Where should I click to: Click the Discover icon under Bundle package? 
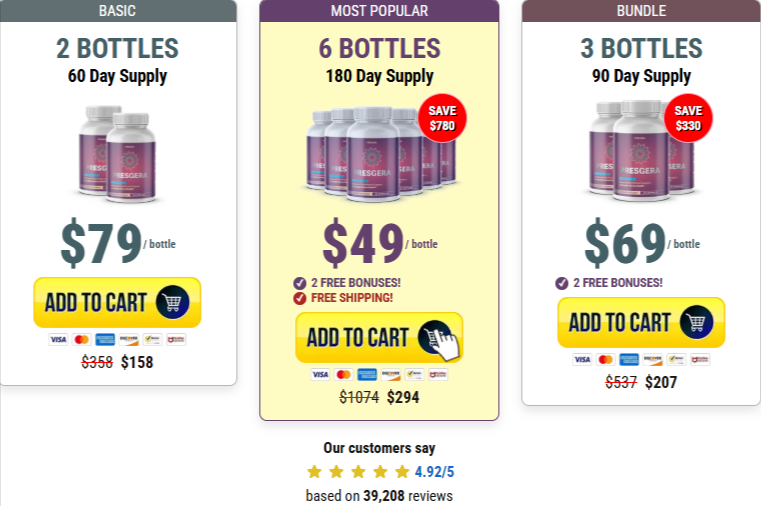coord(653,359)
